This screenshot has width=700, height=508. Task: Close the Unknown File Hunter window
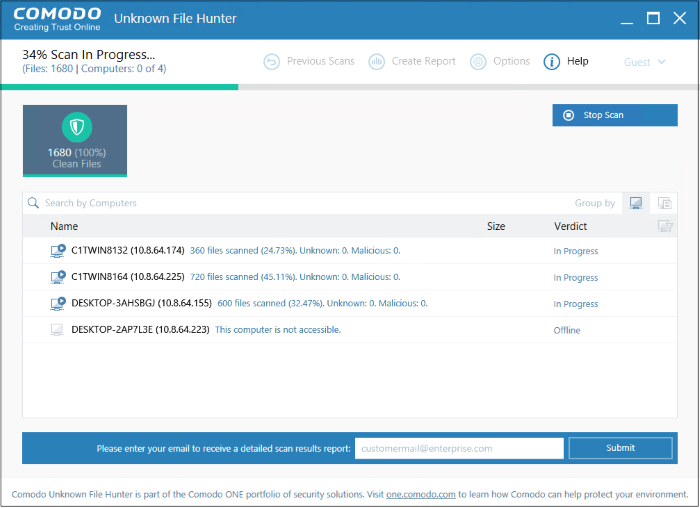(679, 18)
